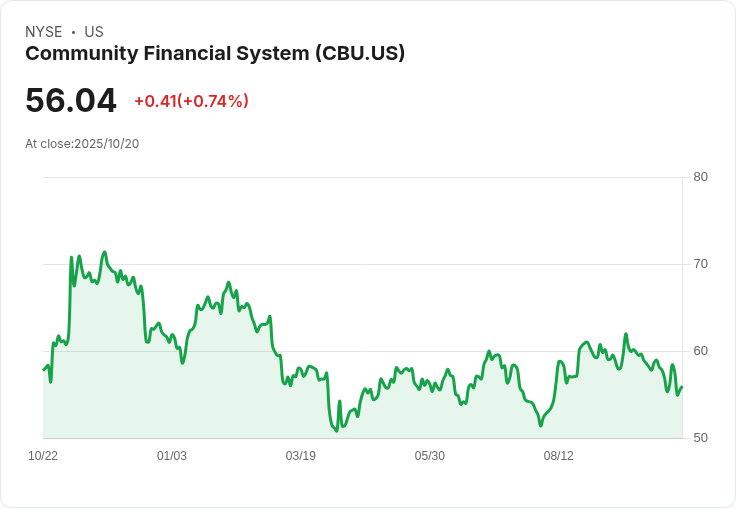
Task: Click the 03/19 date marker
Action: coord(301,456)
